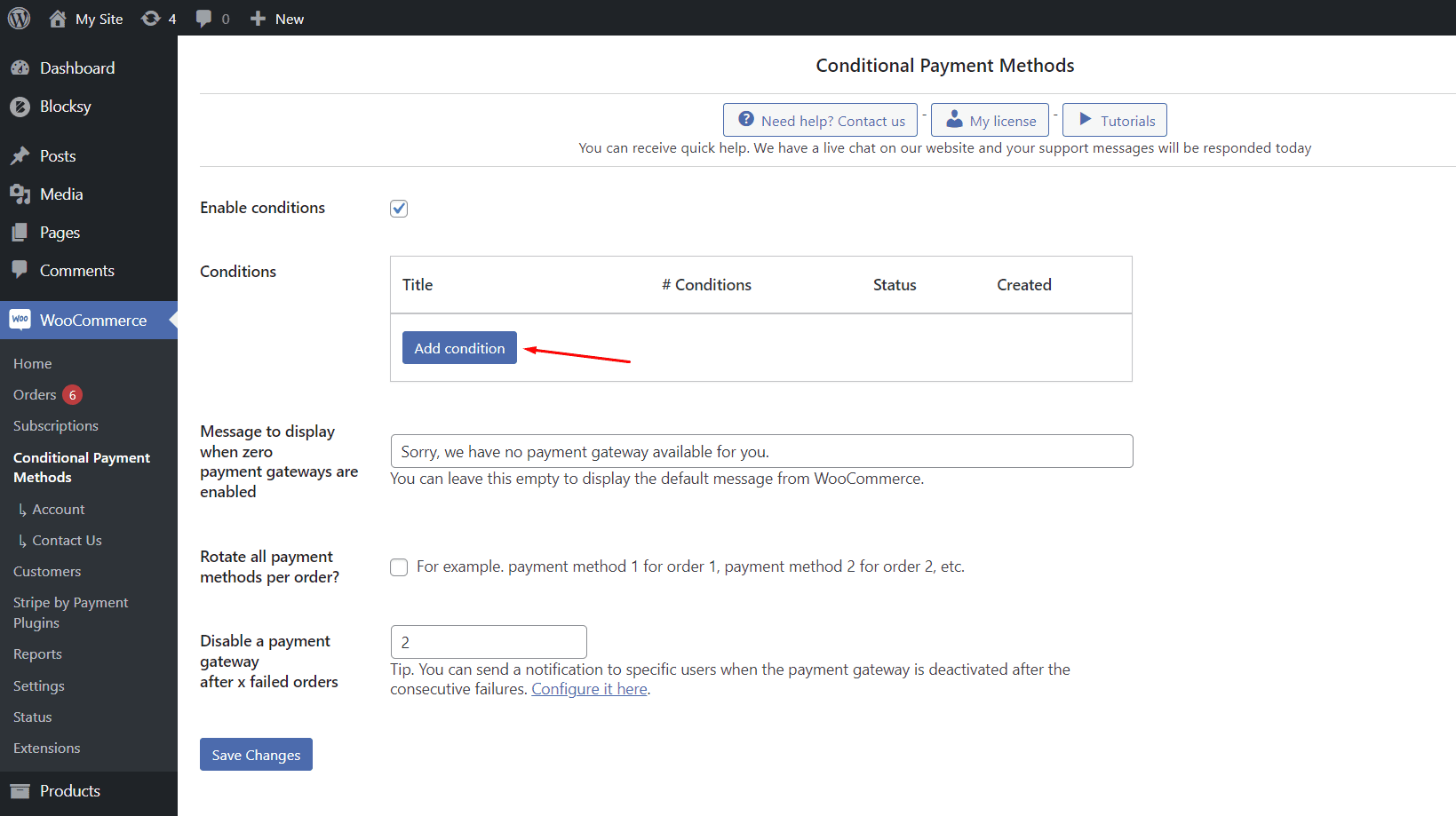
Task: Click the My license user icon
Action: pos(954,119)
